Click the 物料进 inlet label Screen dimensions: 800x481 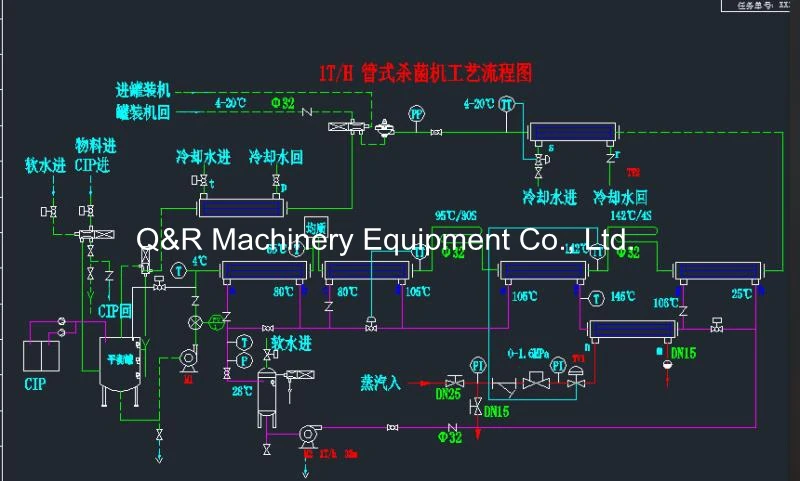(96, 146)
